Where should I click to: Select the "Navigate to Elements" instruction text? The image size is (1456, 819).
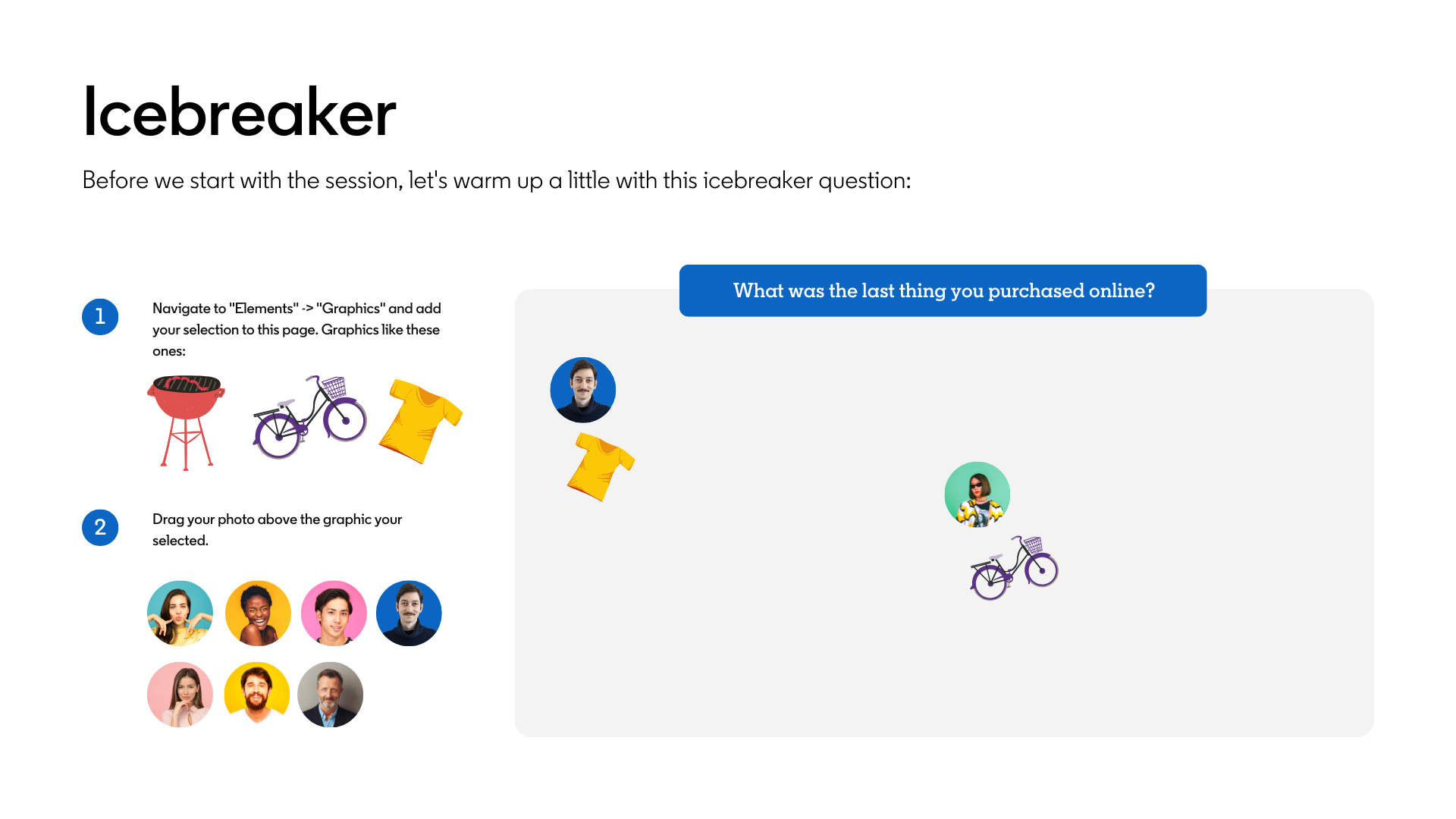297,329
